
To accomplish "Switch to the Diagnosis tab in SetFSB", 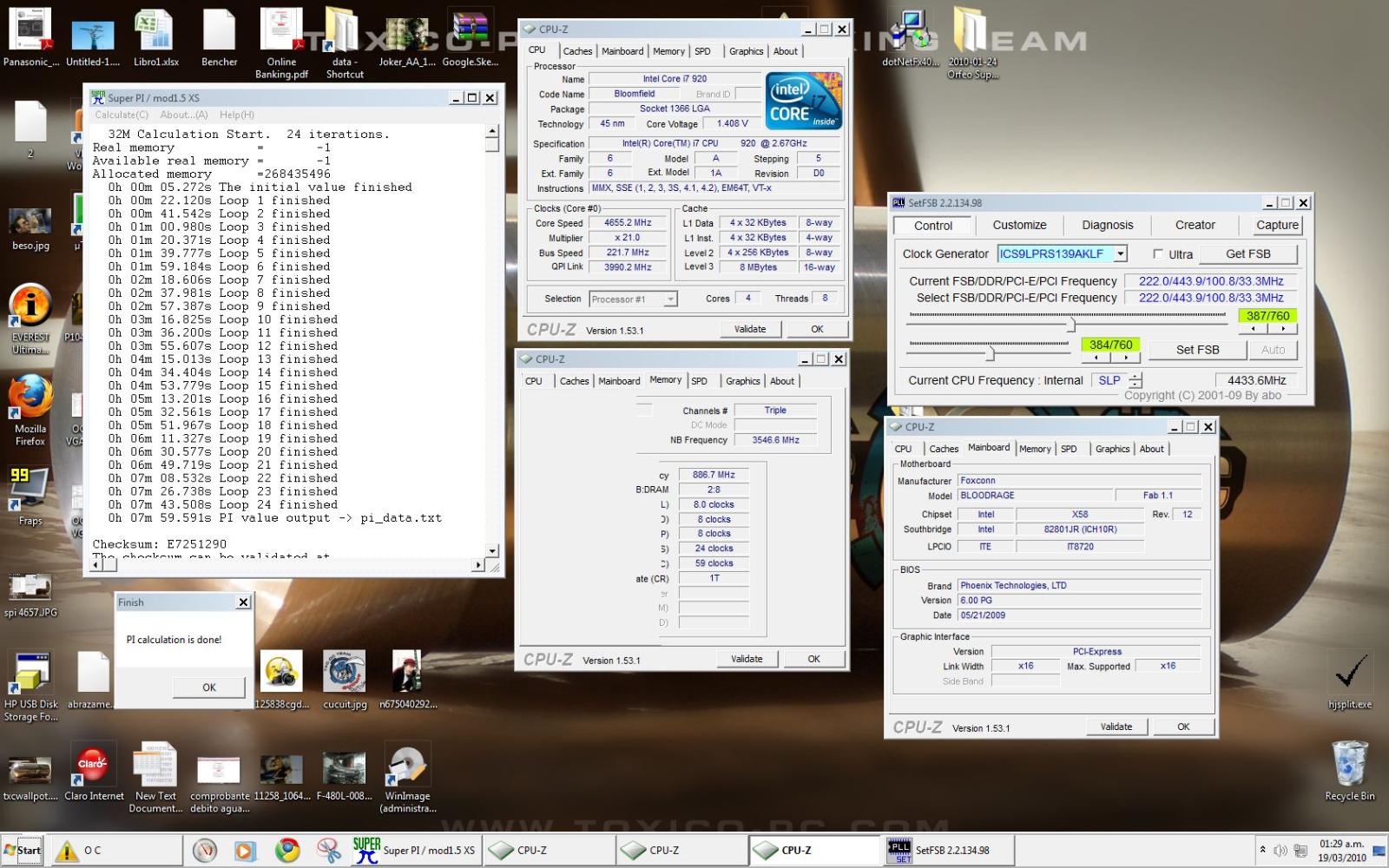I will pyautogui.click(x=1108, y=225).
